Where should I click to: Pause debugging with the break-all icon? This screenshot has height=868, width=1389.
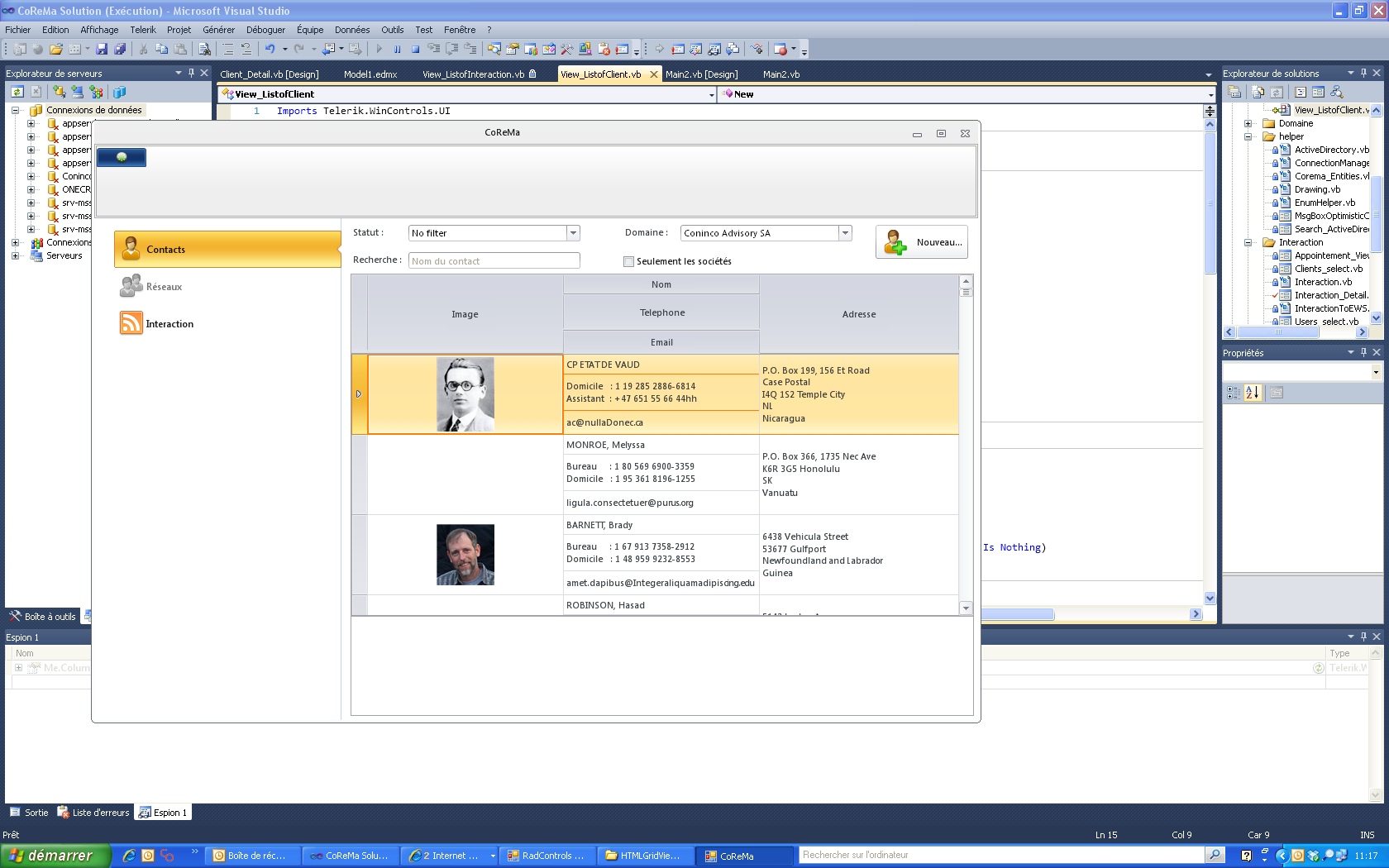coord(398,50)
